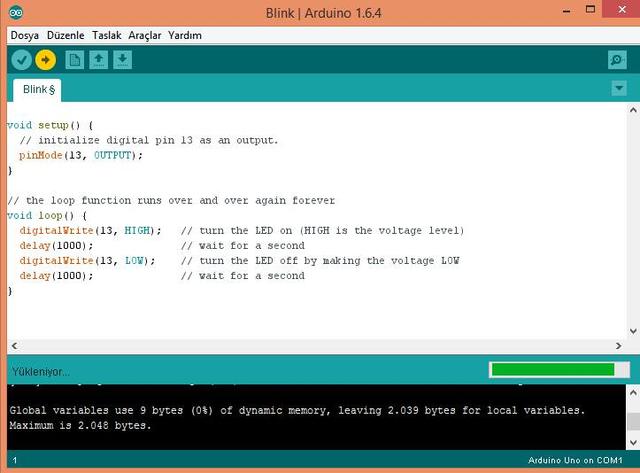
Task: Click the first 'delay(1000);' after digitalWrite HIGH
Action: pos(56,246)
